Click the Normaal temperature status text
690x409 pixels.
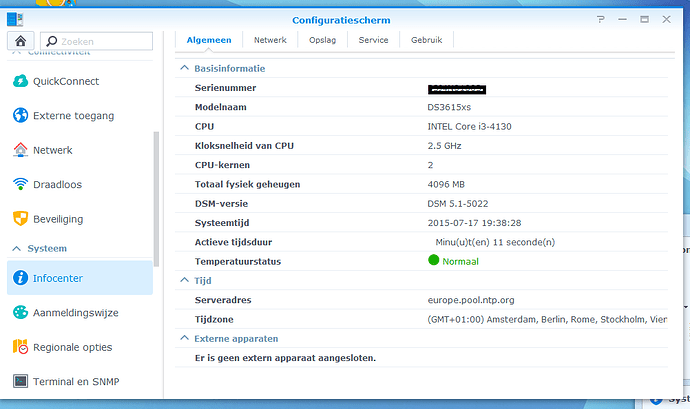tap(460, 262)
